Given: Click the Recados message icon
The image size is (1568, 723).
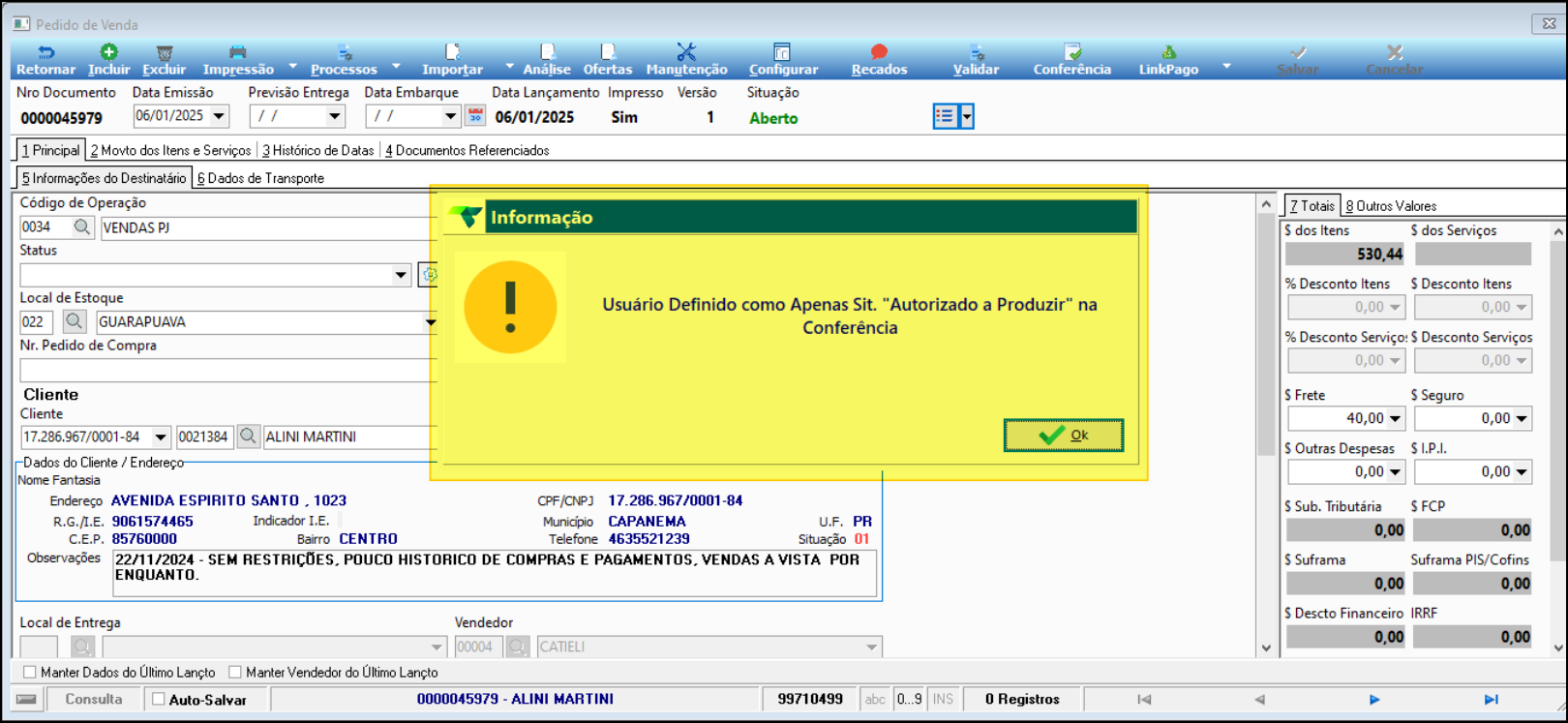Looking at the screenshot, I should click(x=879, y=53).
